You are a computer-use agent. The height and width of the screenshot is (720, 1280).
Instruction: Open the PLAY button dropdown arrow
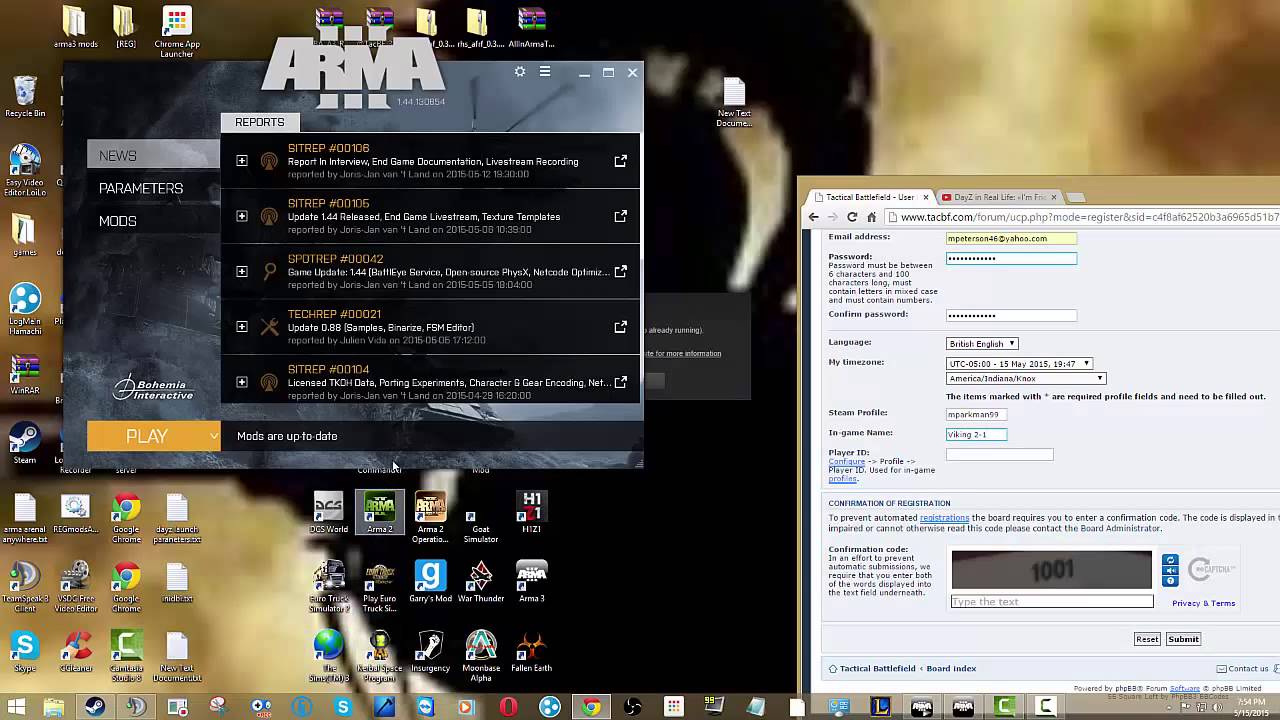tap(214, 436)
